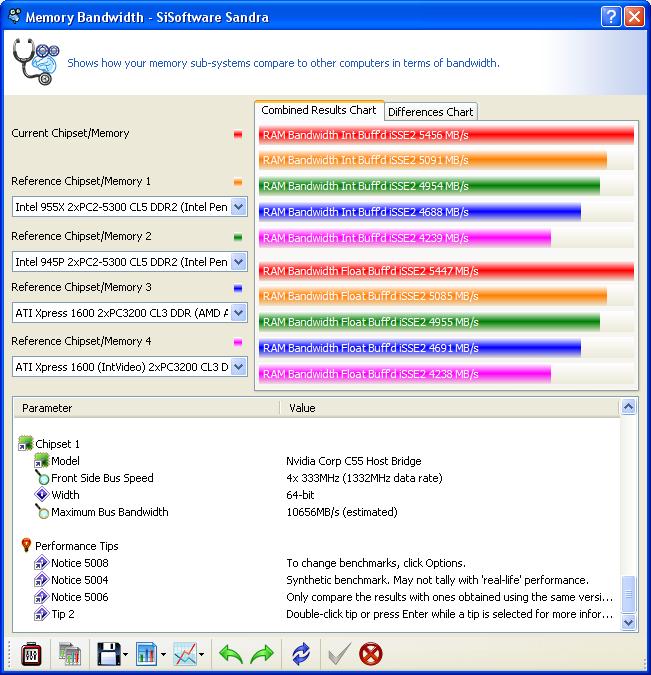Click the line graph chart icon
The image size is (651, 675).
[x=185, y=654]
